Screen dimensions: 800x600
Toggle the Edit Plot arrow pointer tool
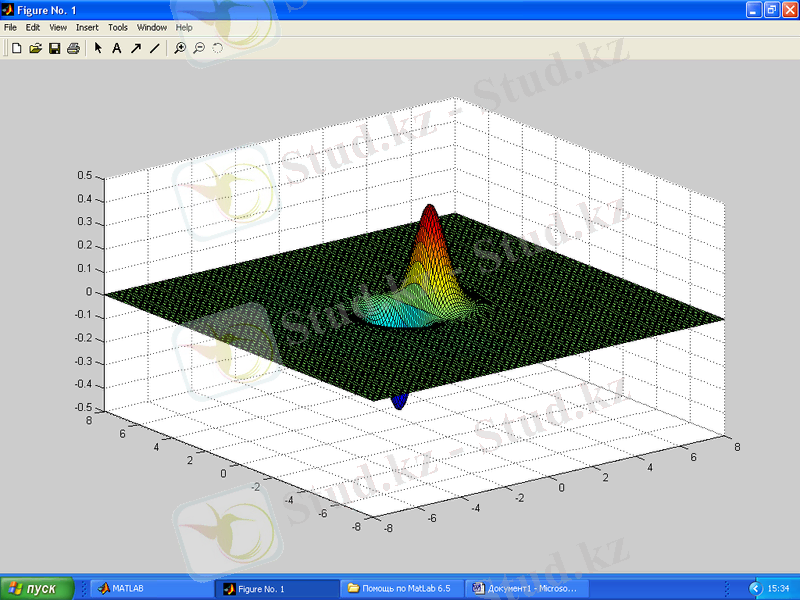[x=98, y=47]
